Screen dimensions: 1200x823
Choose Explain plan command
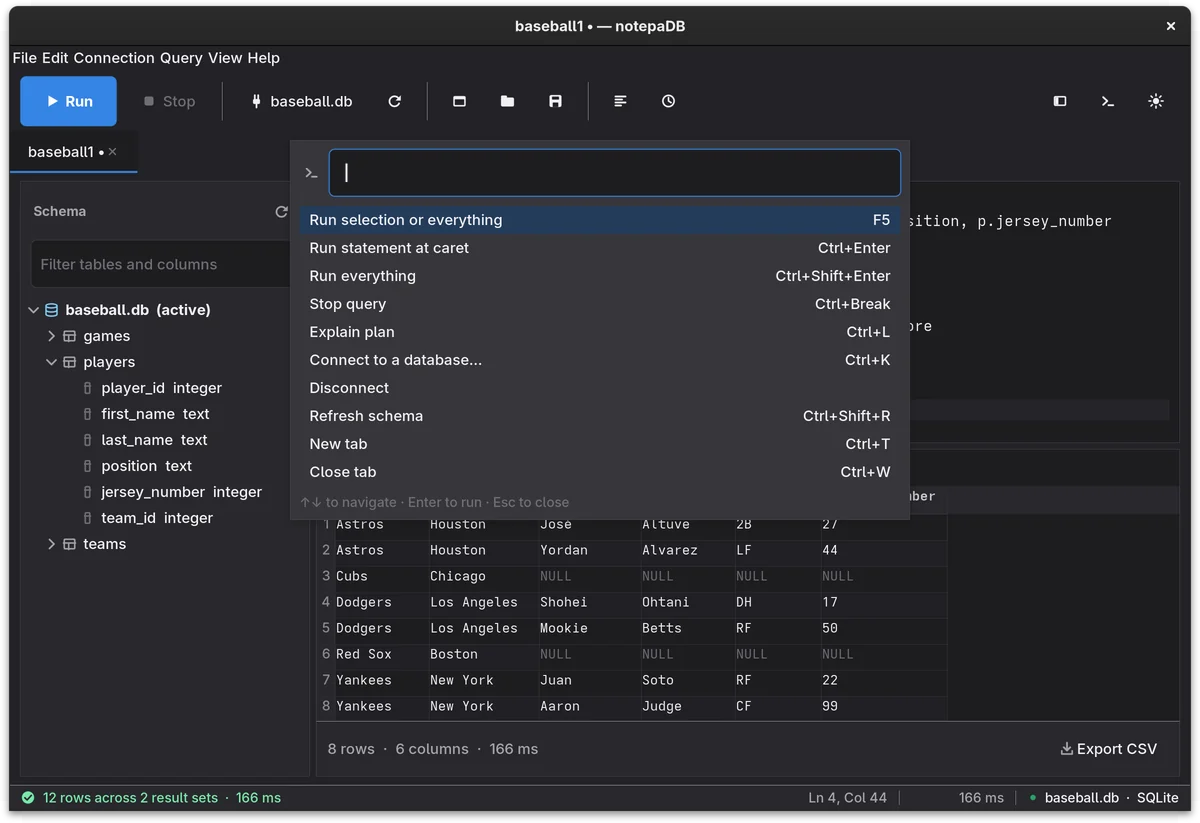pyautogui.click(x=600, y=332)
